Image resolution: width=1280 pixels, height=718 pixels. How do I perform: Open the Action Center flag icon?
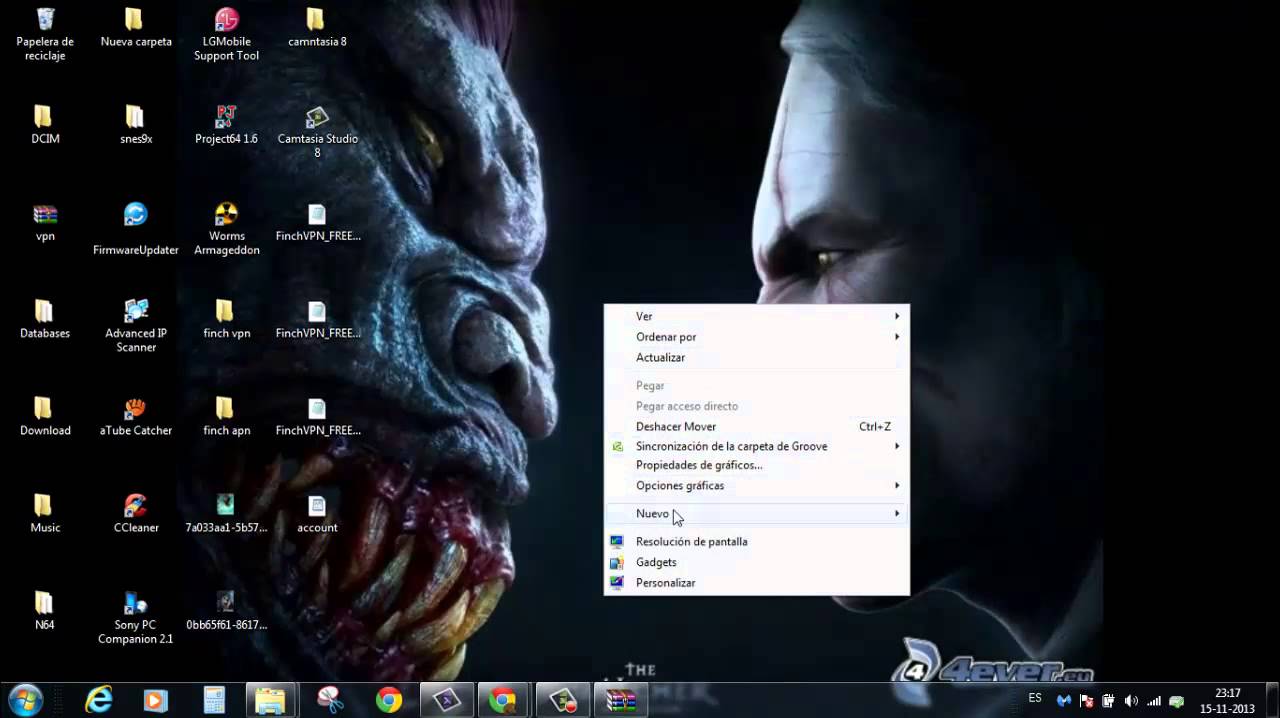tap(1087, 701)
